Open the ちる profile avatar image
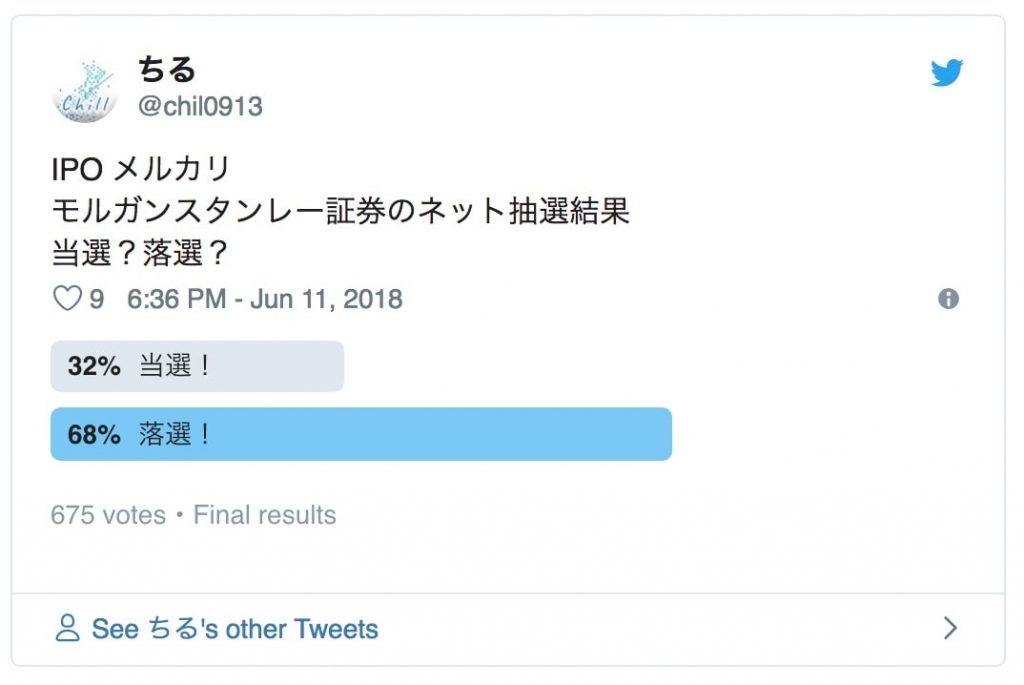1024x685 pixels. 84,91
